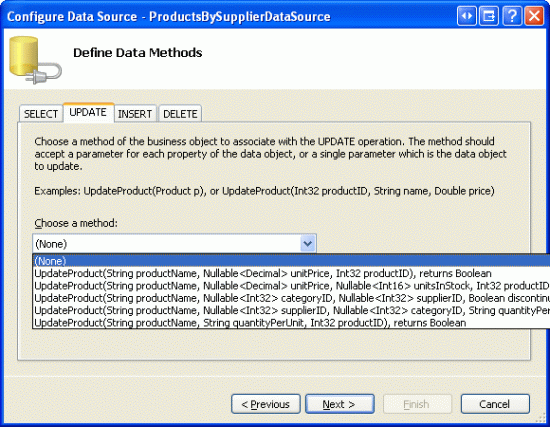Switch to the INSERT tab

pos(135,114)
